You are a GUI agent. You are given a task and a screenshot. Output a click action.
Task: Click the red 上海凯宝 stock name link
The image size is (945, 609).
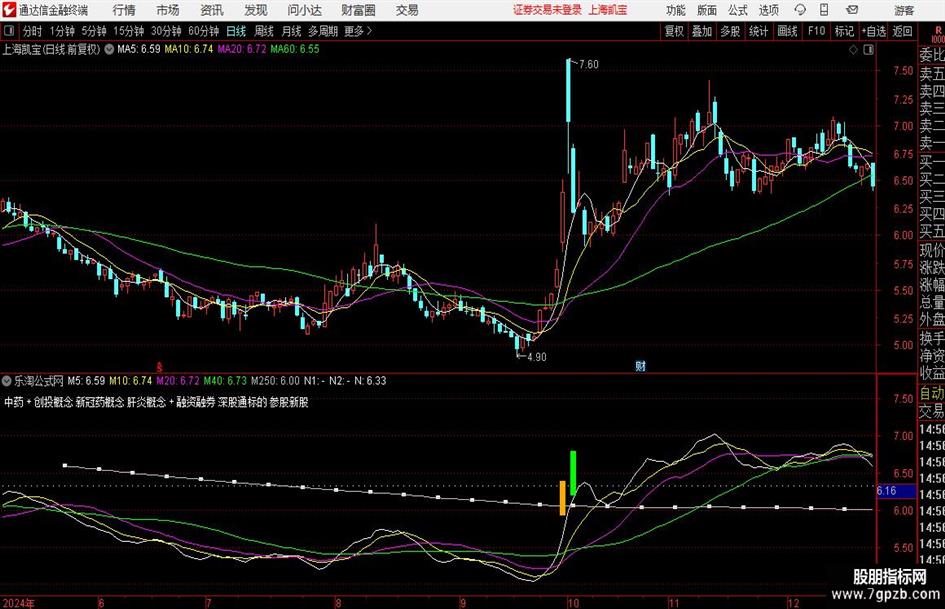click(608, 10)
